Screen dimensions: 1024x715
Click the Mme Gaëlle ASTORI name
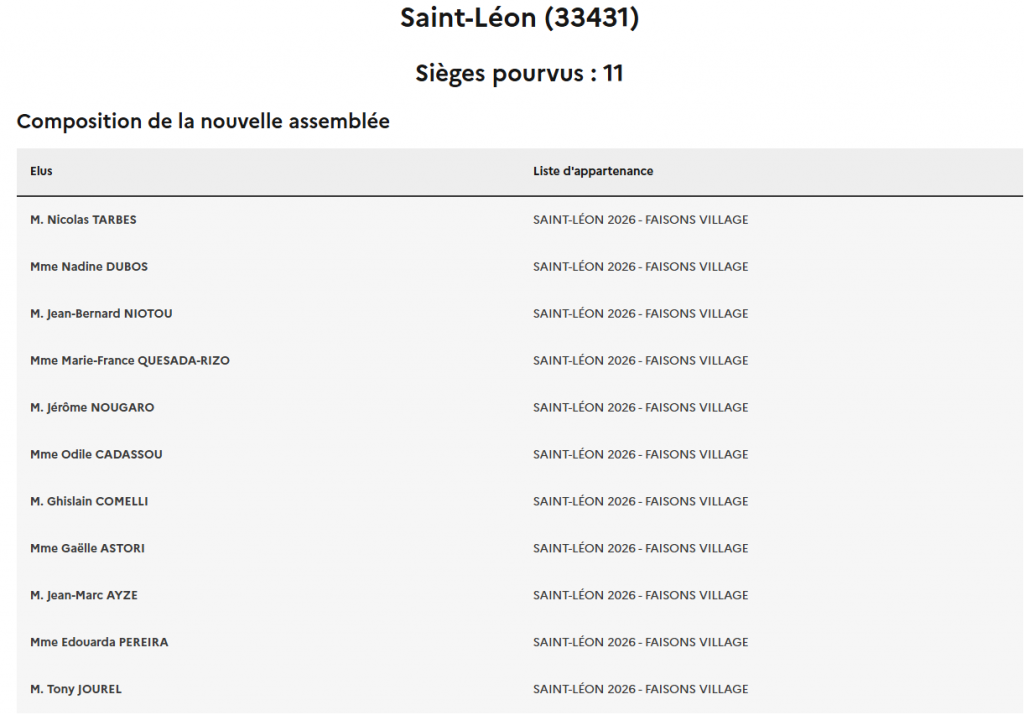tap(87, 549)
